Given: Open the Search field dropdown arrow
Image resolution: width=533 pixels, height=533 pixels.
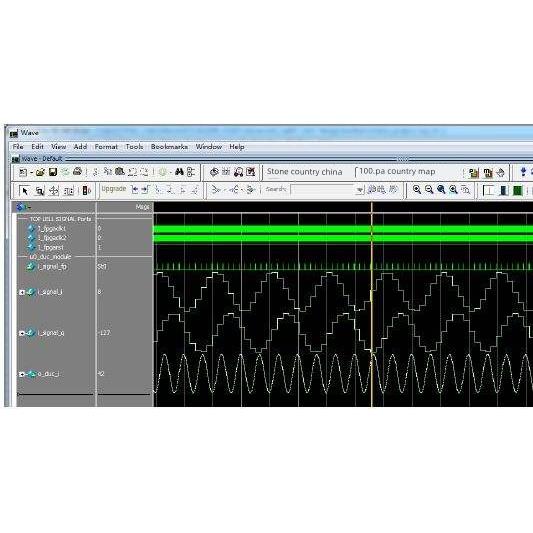Looking at the screenshot, I should tap(359, 190).
